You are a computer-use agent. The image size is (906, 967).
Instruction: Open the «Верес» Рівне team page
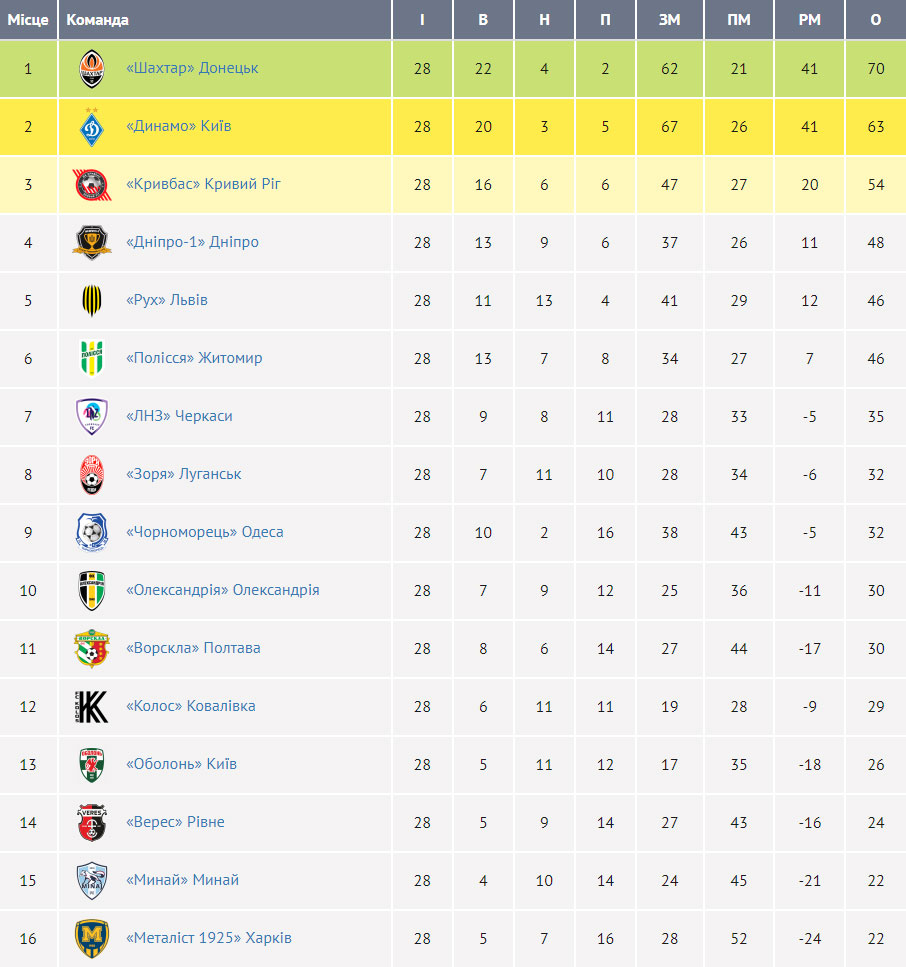tap(175, 822)
